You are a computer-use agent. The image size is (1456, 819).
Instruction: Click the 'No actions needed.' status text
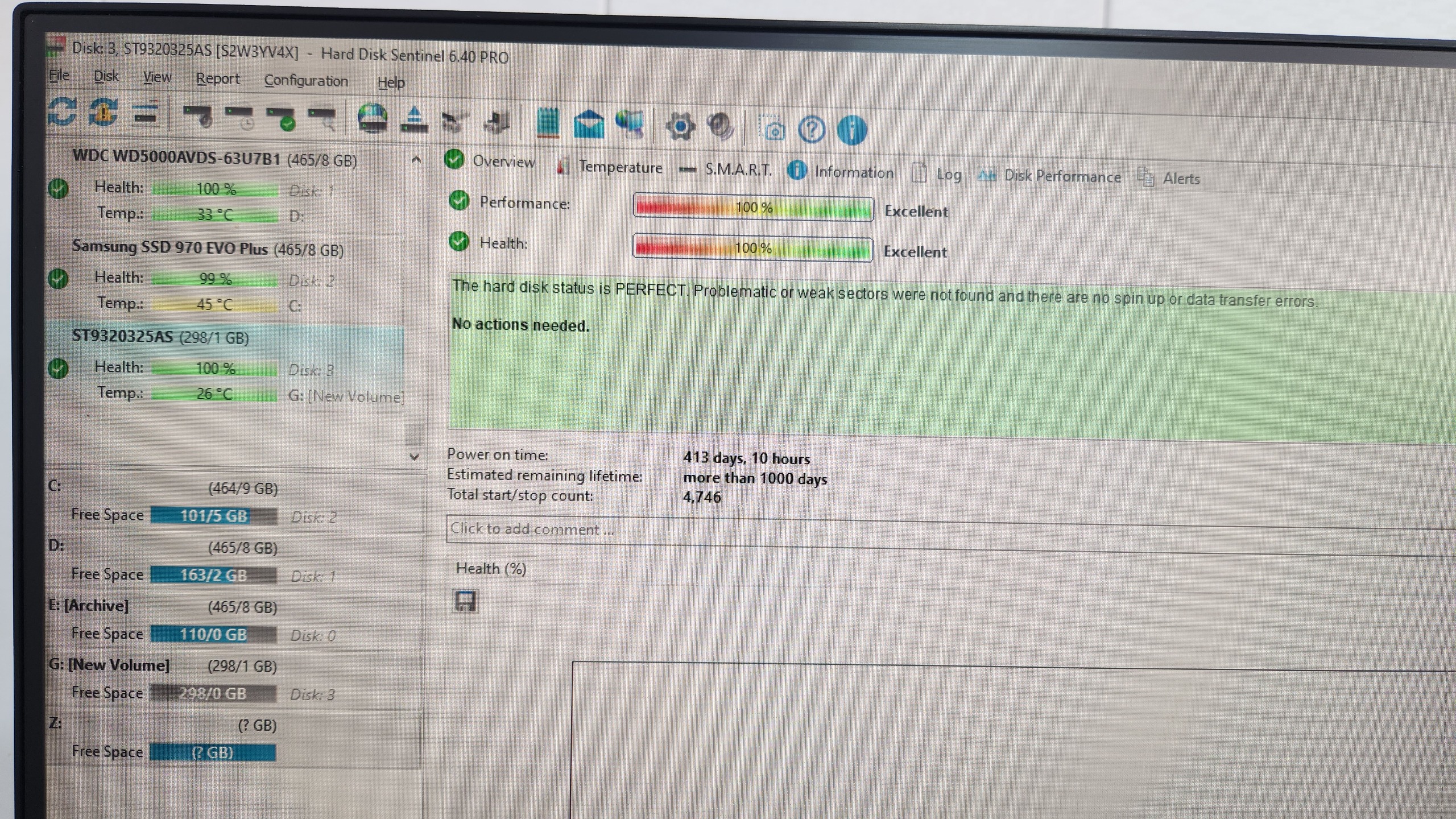[x=520, y=325]
